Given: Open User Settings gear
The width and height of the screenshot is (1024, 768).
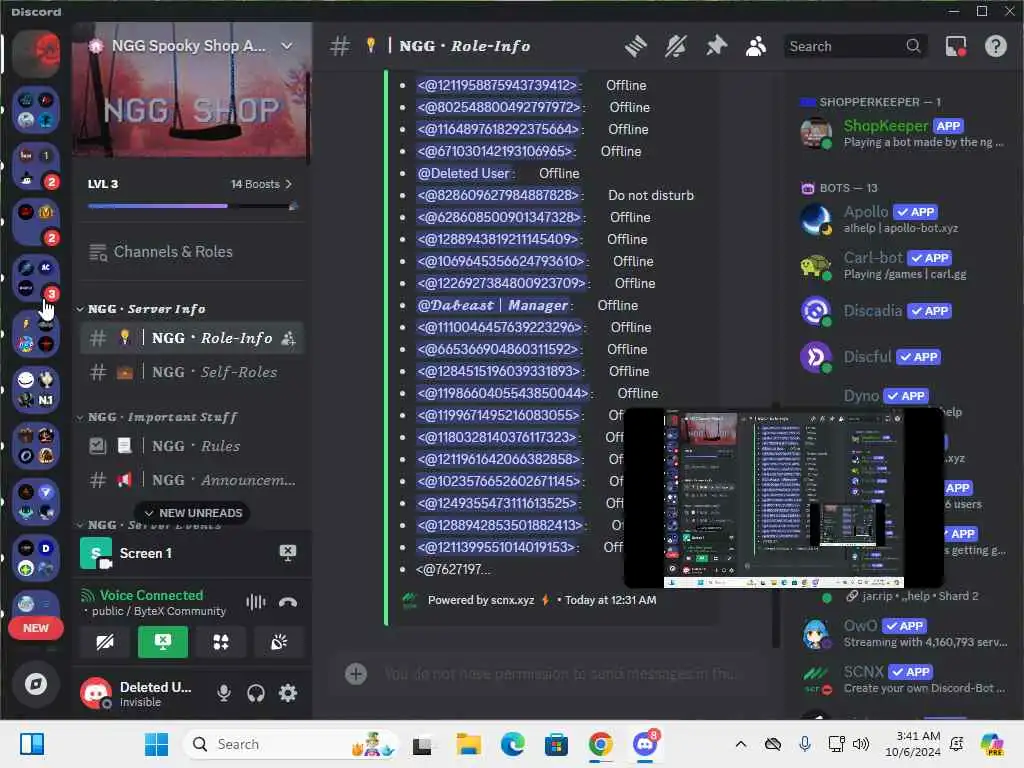Looking at the screenshot, I should click(288, 693).
